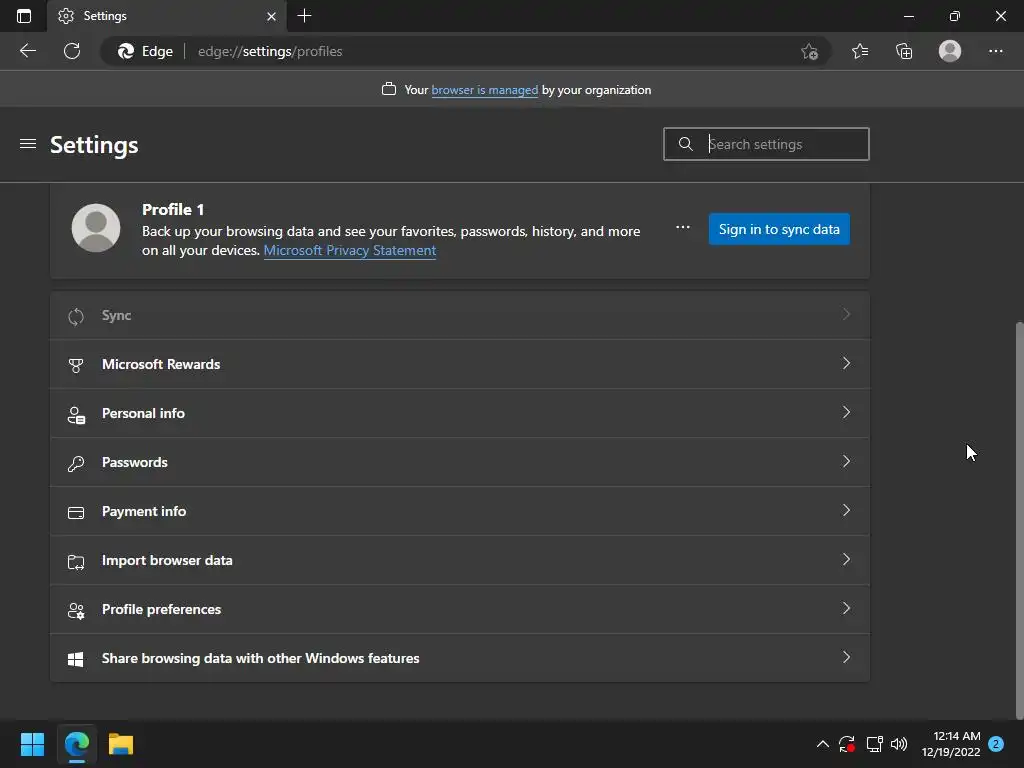Viewport: 1024px width, 768px height.
Task: Click the Rewards trophy icon
Action: point(76,366)
